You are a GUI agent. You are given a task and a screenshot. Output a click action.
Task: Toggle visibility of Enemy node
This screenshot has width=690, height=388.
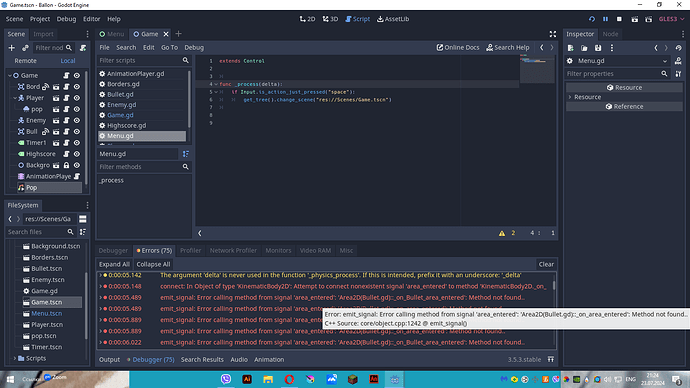(x=77, y=120)
